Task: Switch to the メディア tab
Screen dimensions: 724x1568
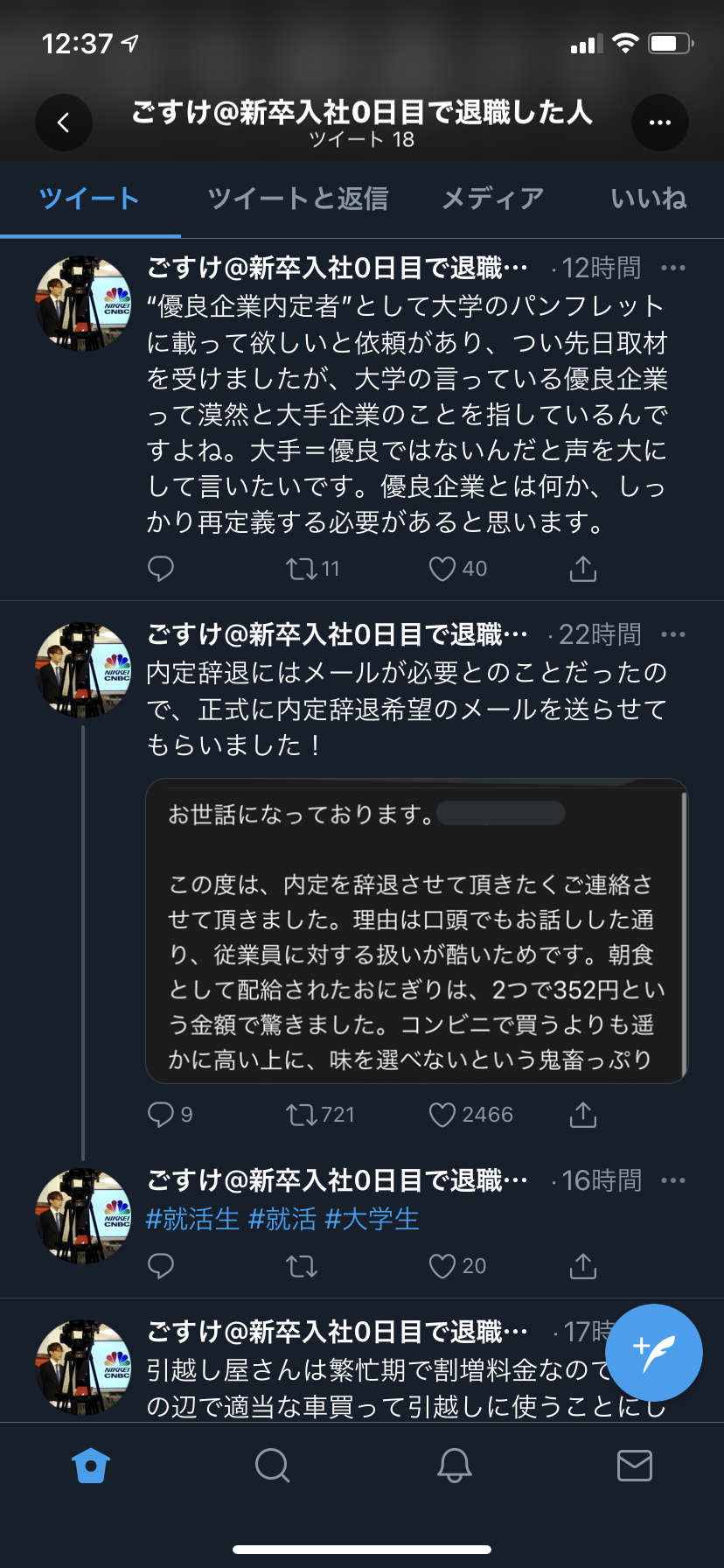Action: pos(492,199)
